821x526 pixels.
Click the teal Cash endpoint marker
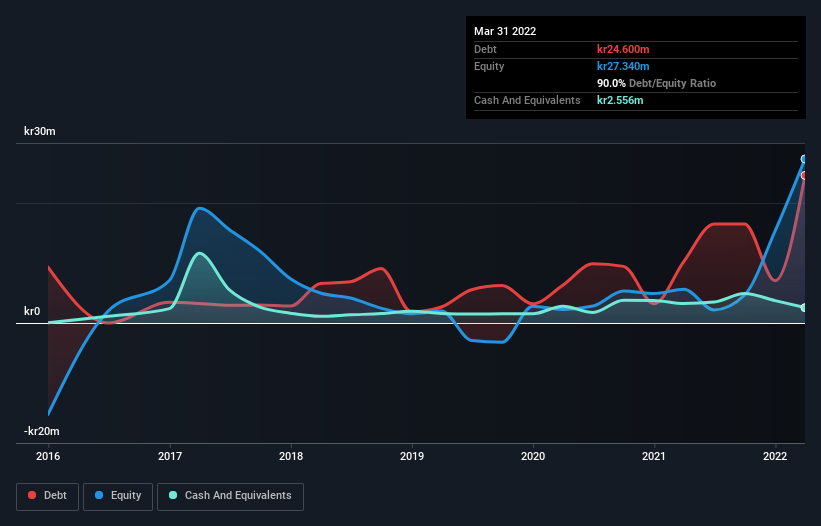804,308
